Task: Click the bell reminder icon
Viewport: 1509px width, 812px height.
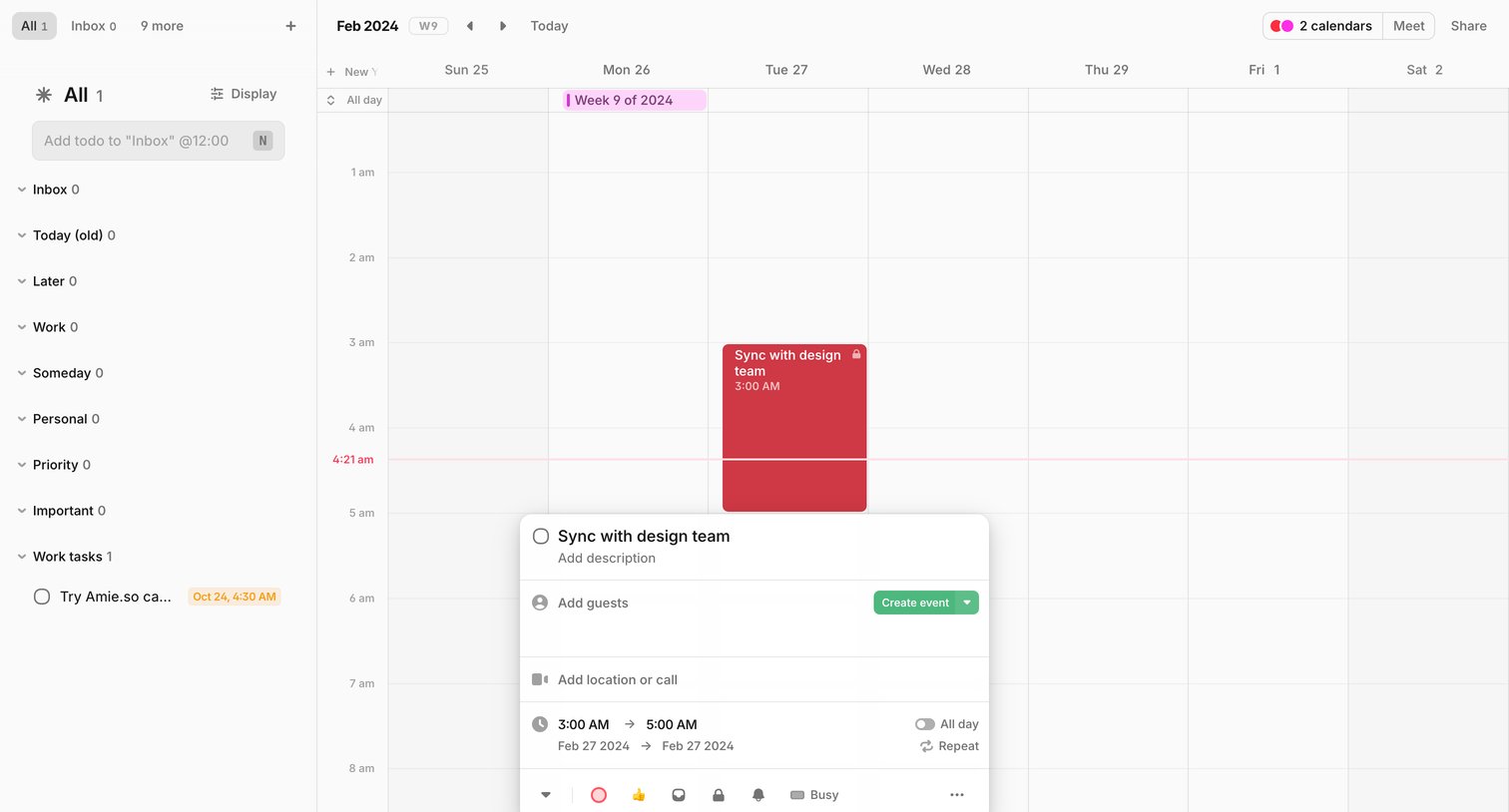Action: [x=758, y=795]
